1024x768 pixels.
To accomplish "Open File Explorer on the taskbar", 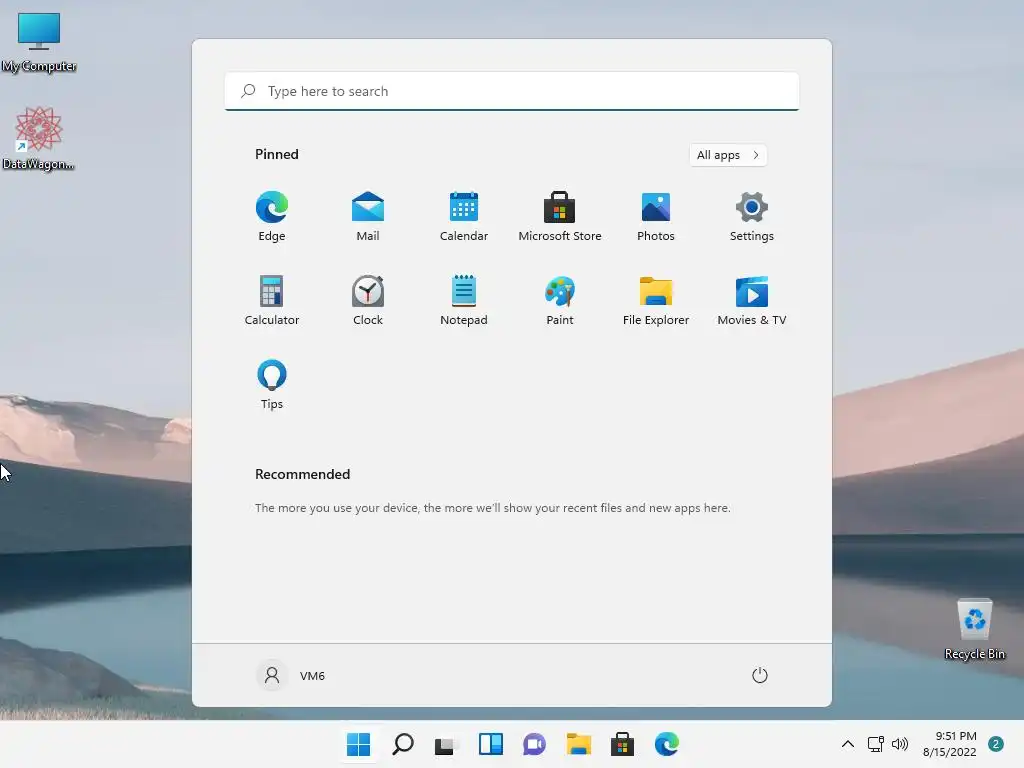I will pyautogui.click(x=579, y=744).
